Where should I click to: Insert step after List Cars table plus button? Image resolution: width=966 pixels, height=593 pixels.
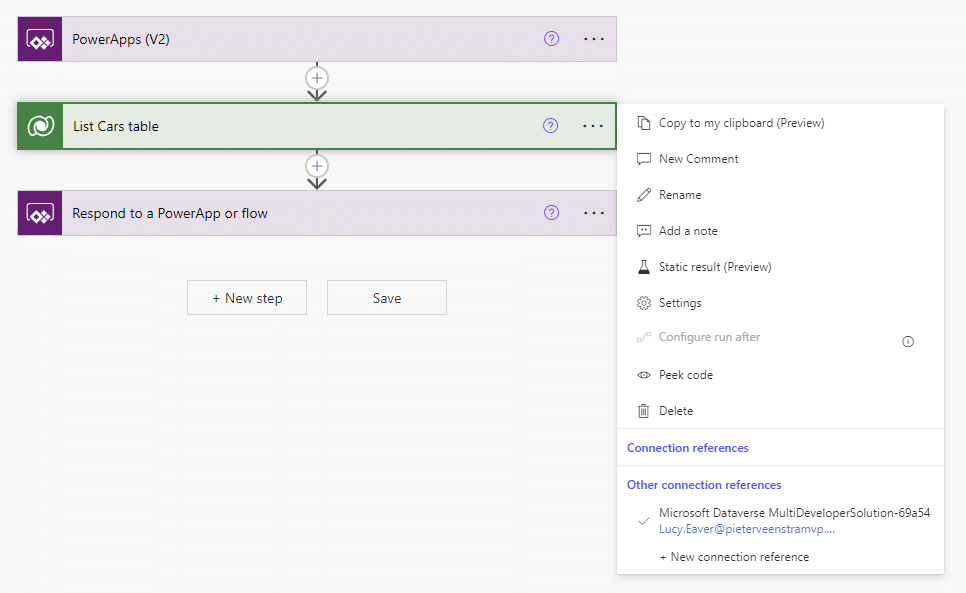click(317, 166)
